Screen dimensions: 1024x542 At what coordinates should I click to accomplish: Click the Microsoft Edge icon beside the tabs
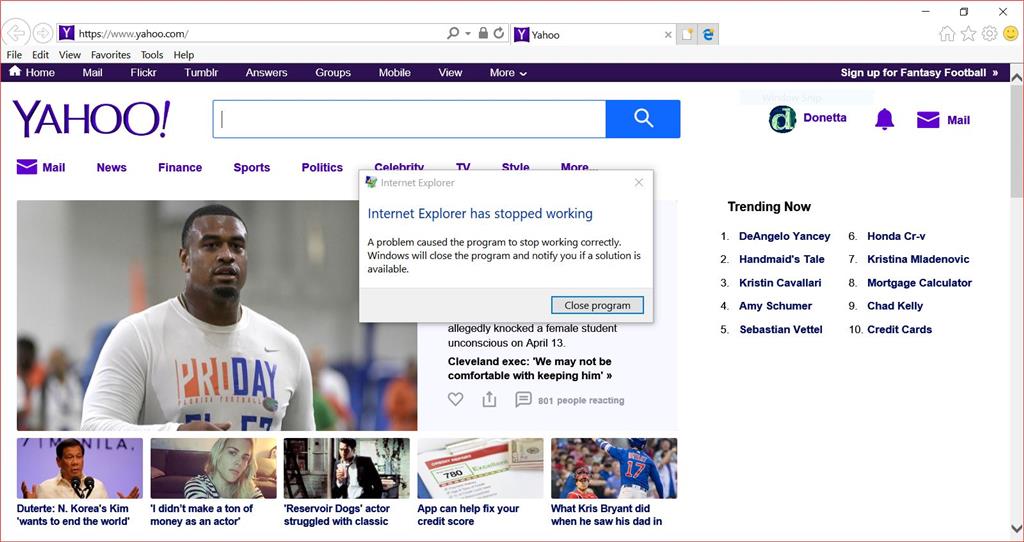click(x=708, y=35)
